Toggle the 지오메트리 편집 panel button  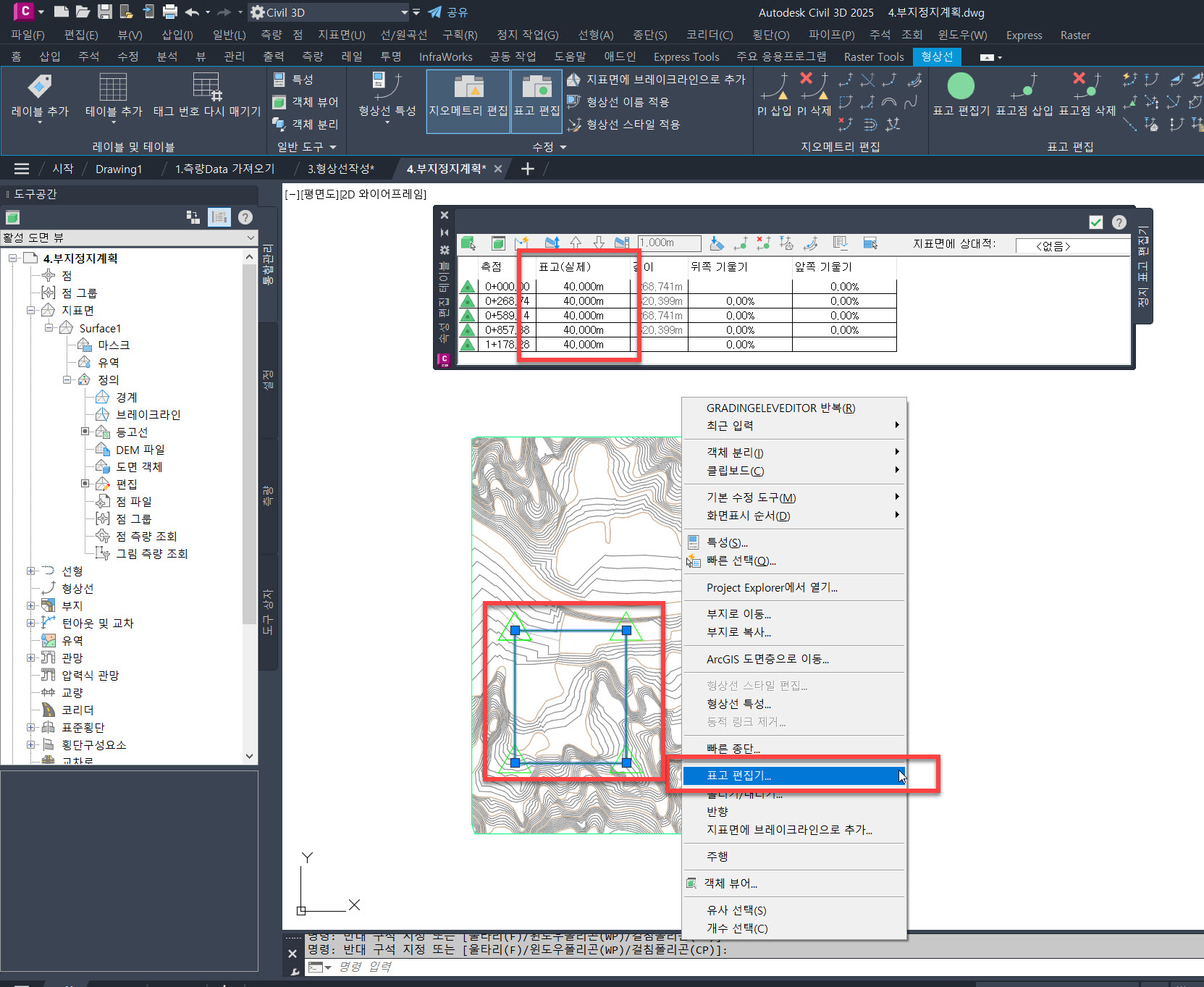tap(468, 101)
